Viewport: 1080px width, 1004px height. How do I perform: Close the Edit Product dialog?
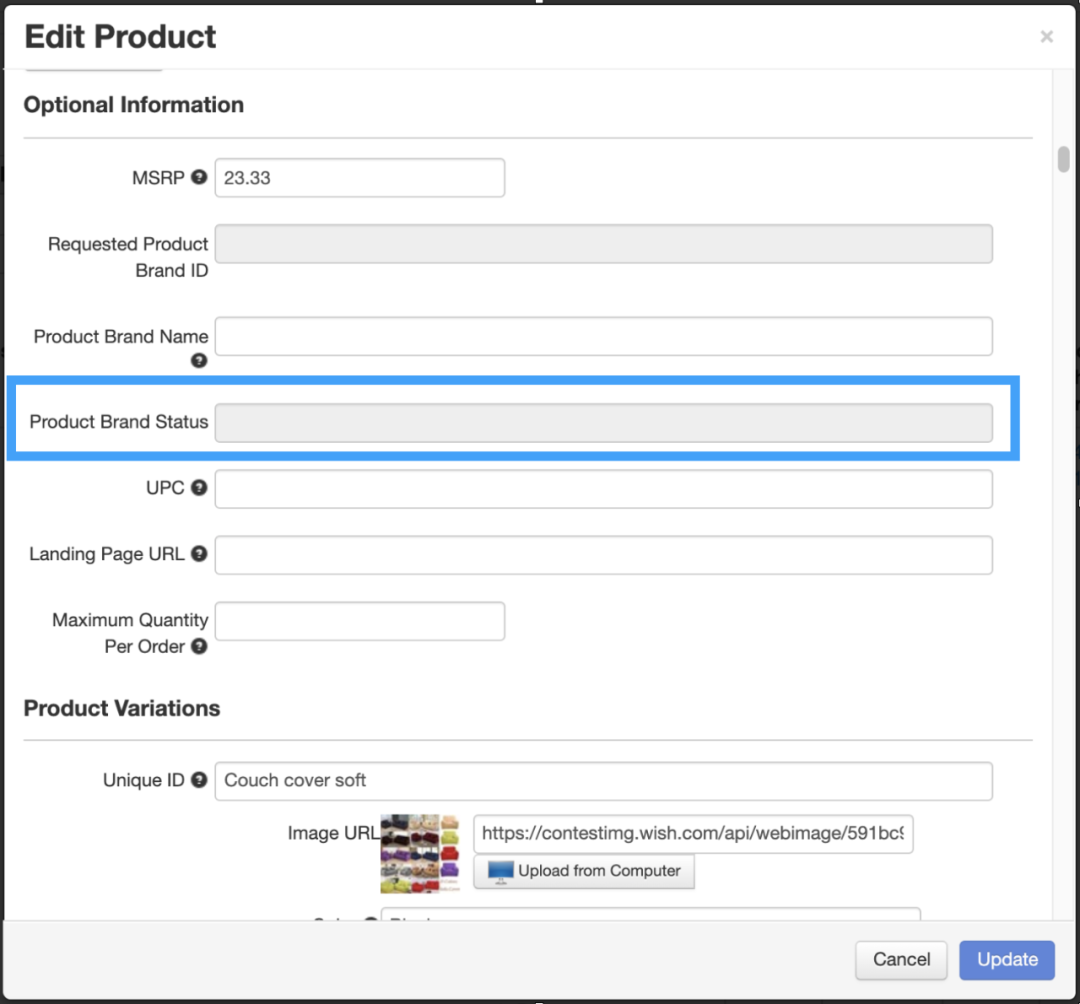pyautogui.click(x=1046, y=37)
